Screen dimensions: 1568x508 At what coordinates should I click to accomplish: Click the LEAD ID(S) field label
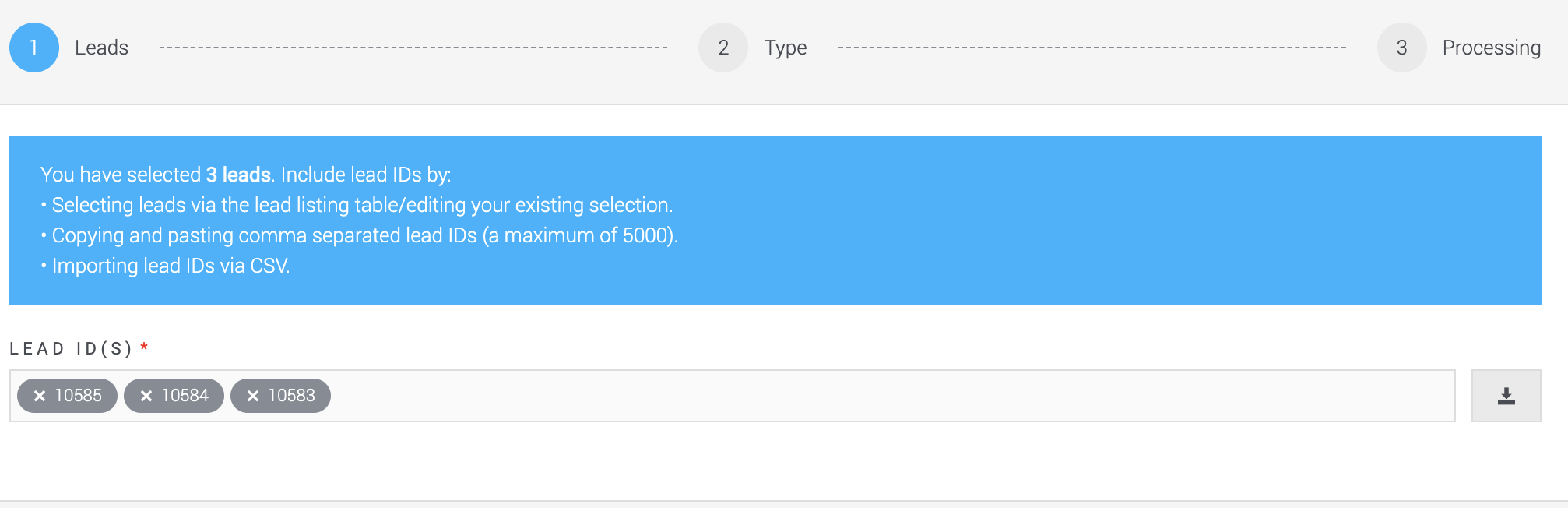[72, 348]
